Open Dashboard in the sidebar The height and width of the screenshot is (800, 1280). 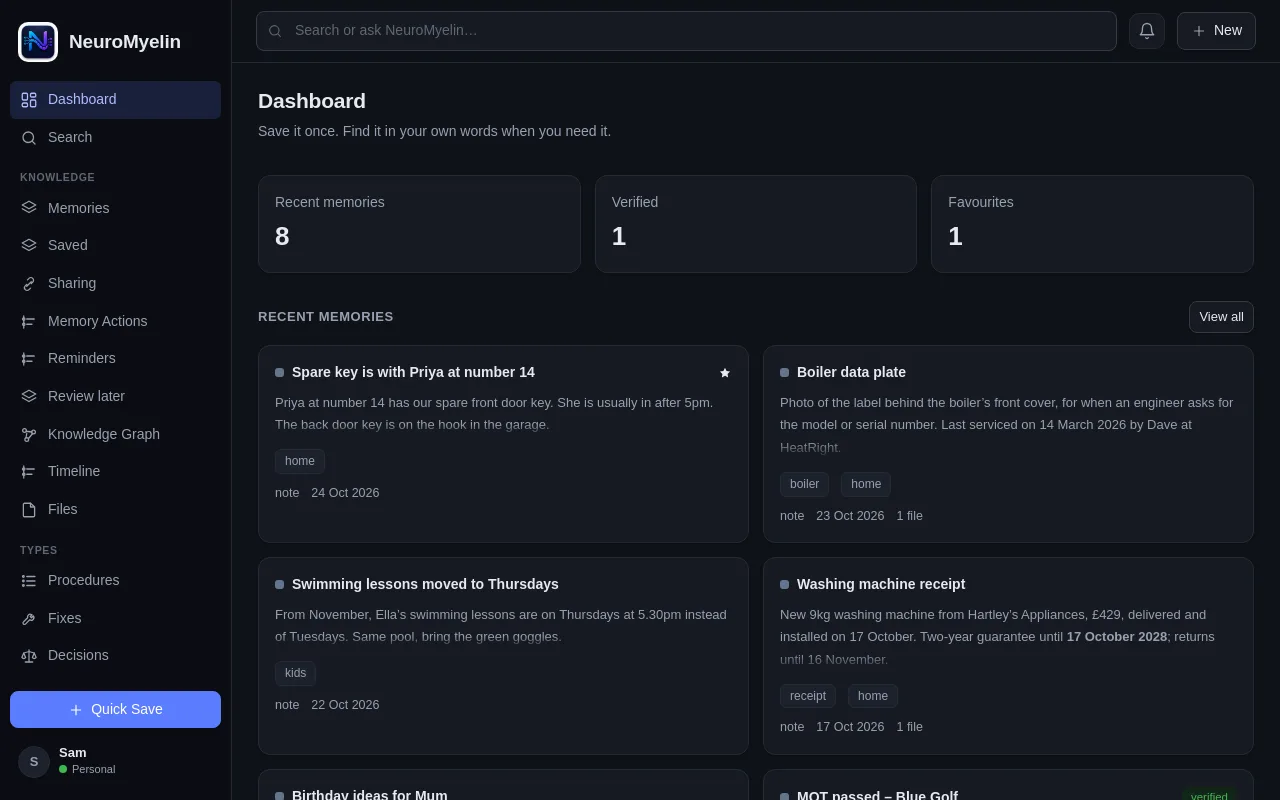115,100
